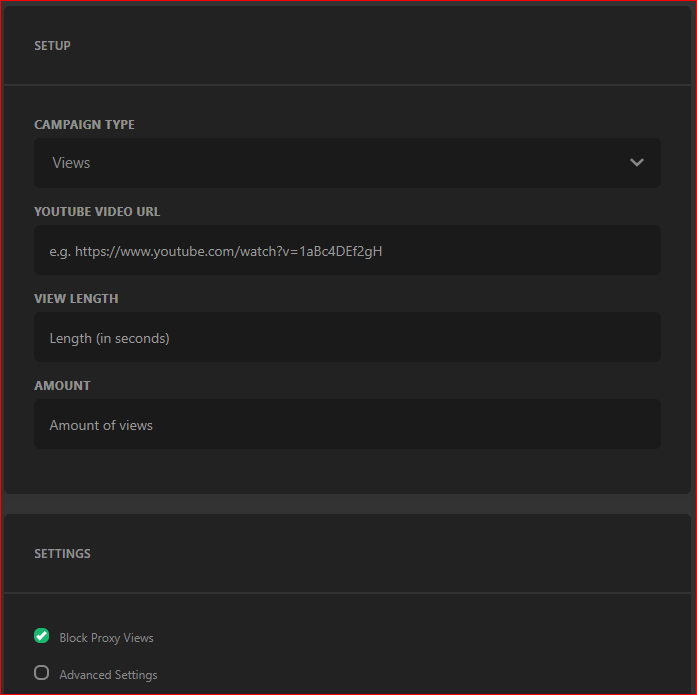Click into the View Length seconds field
The height and width of the screenshot is (695, 697).
point(346,338)
